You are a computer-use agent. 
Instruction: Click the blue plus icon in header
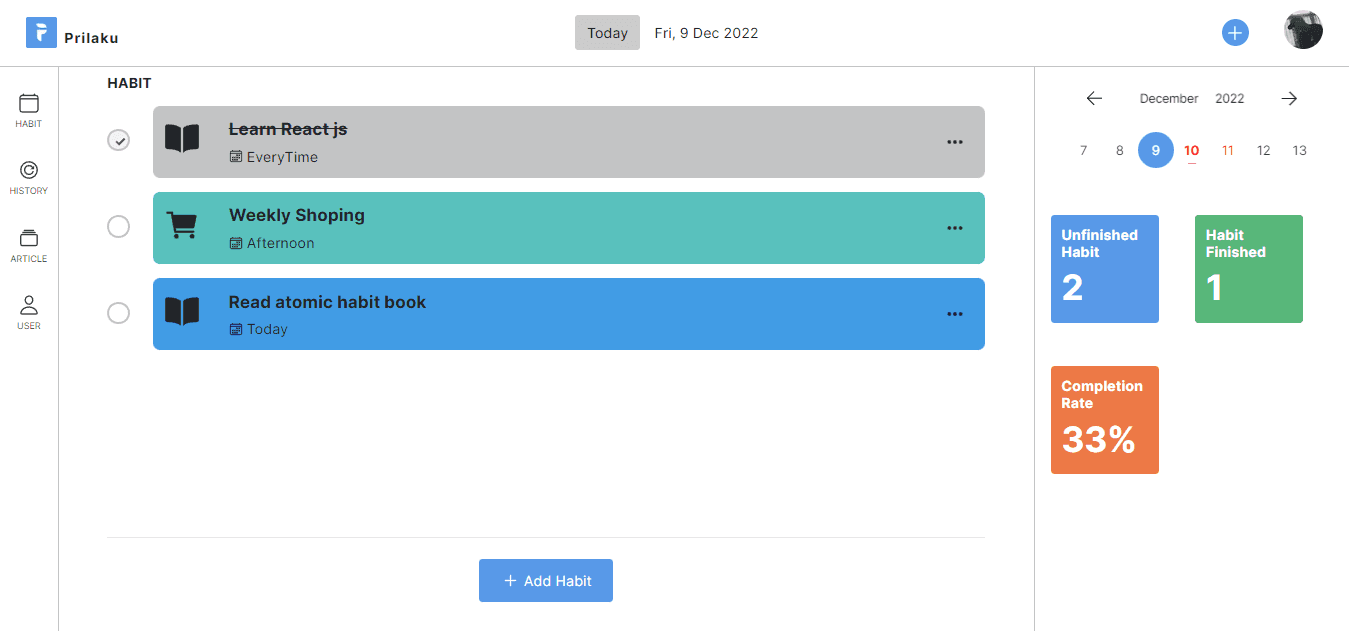tap(1235, 33)
